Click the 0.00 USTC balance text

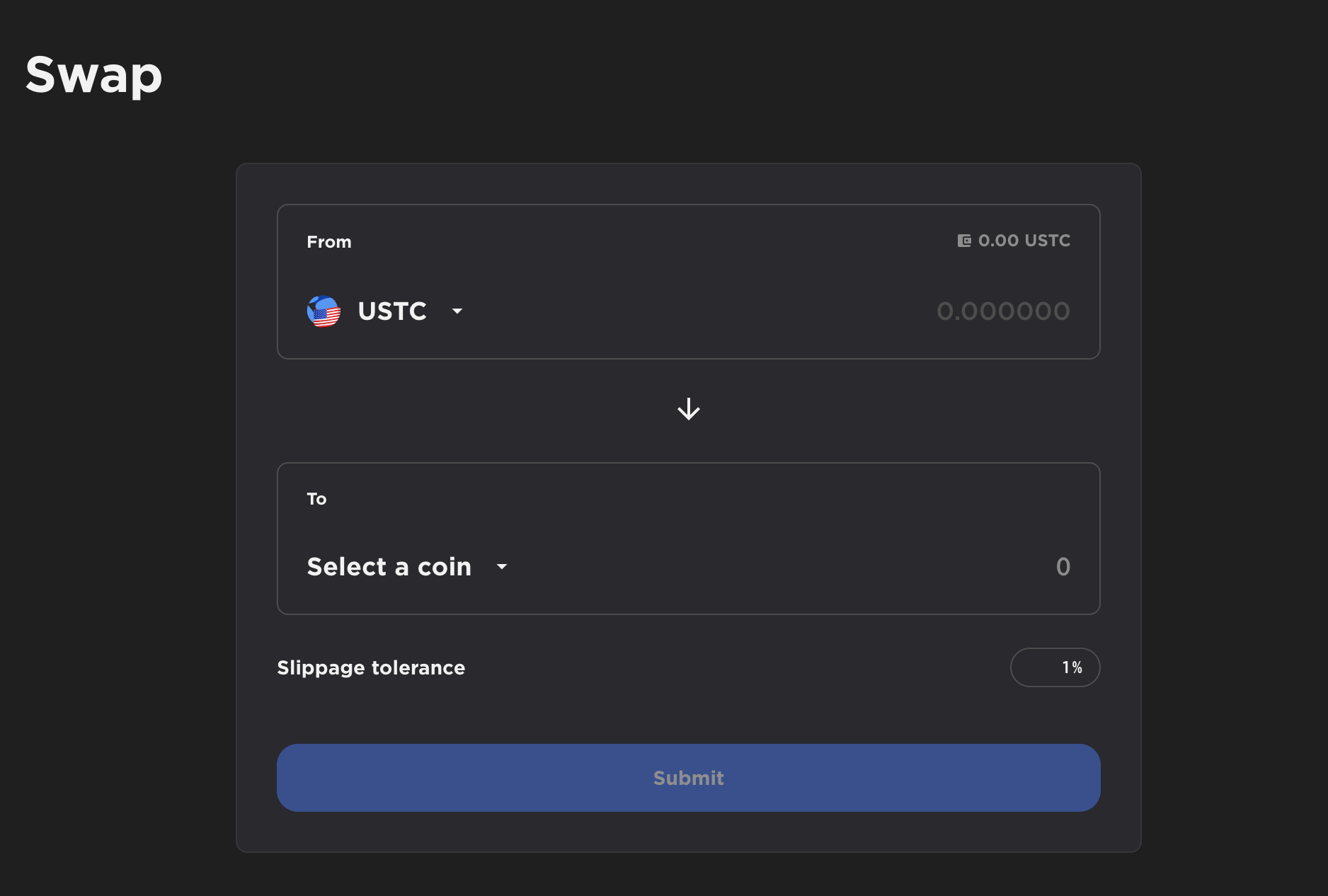pos(1024,241)
